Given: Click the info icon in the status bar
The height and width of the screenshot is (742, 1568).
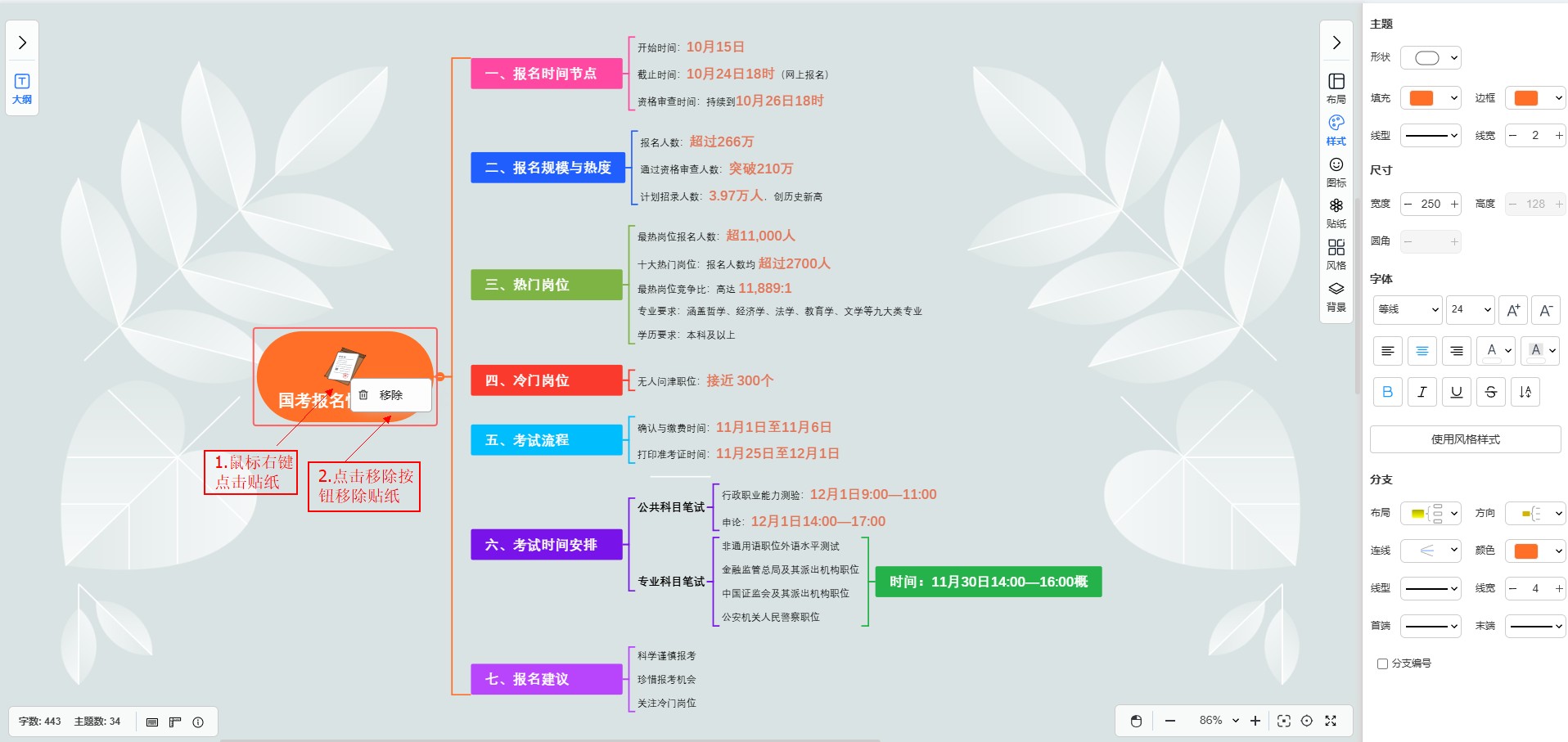Looking at the screenshot, I should [198, 722].
